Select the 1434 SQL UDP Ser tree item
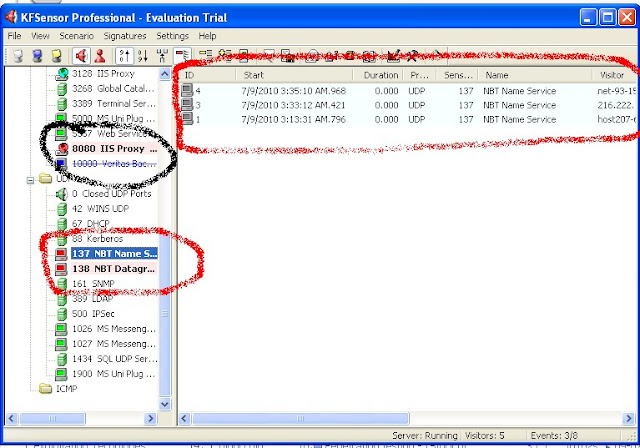640x448 pixels. (114, 359)
